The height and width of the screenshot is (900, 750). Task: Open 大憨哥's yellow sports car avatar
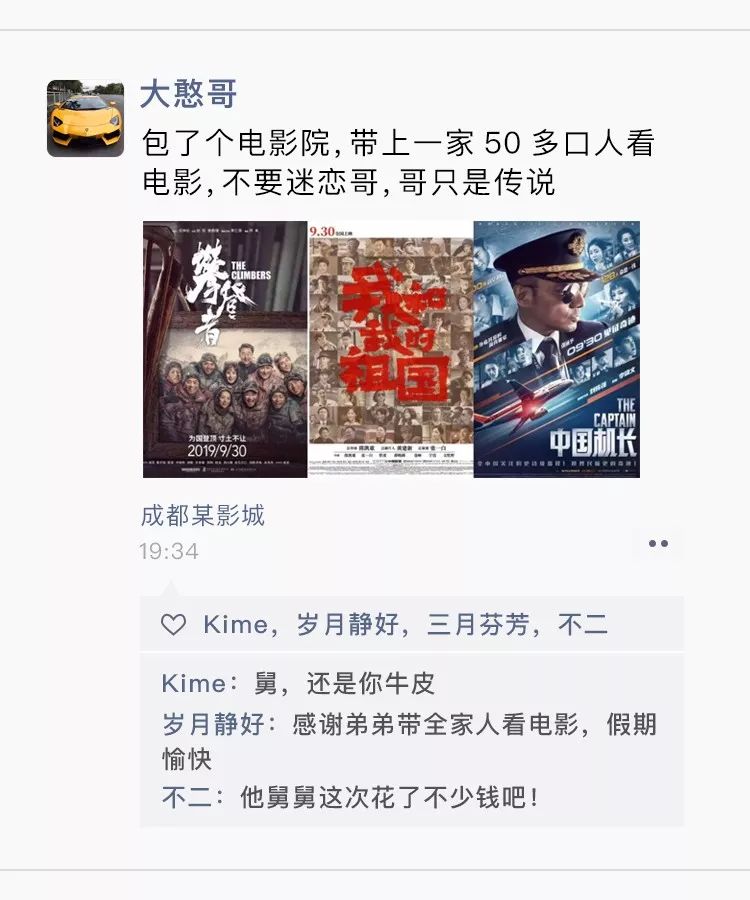86,118
